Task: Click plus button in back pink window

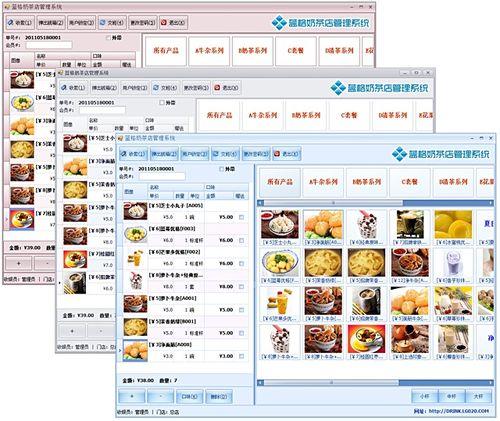Action: click(19, 263)
